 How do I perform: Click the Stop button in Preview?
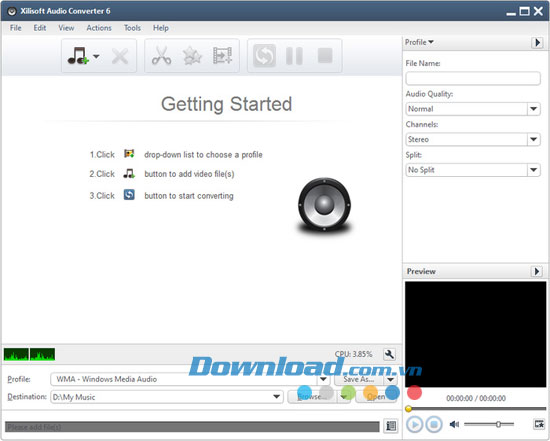[x=434, y=425]
